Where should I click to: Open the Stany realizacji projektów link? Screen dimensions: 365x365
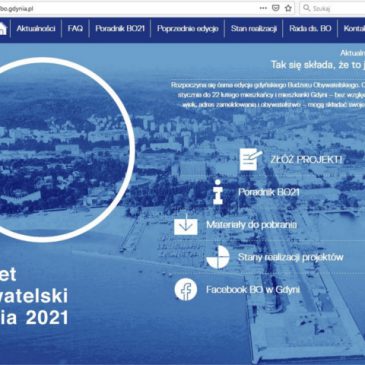(x=291, y=257)
